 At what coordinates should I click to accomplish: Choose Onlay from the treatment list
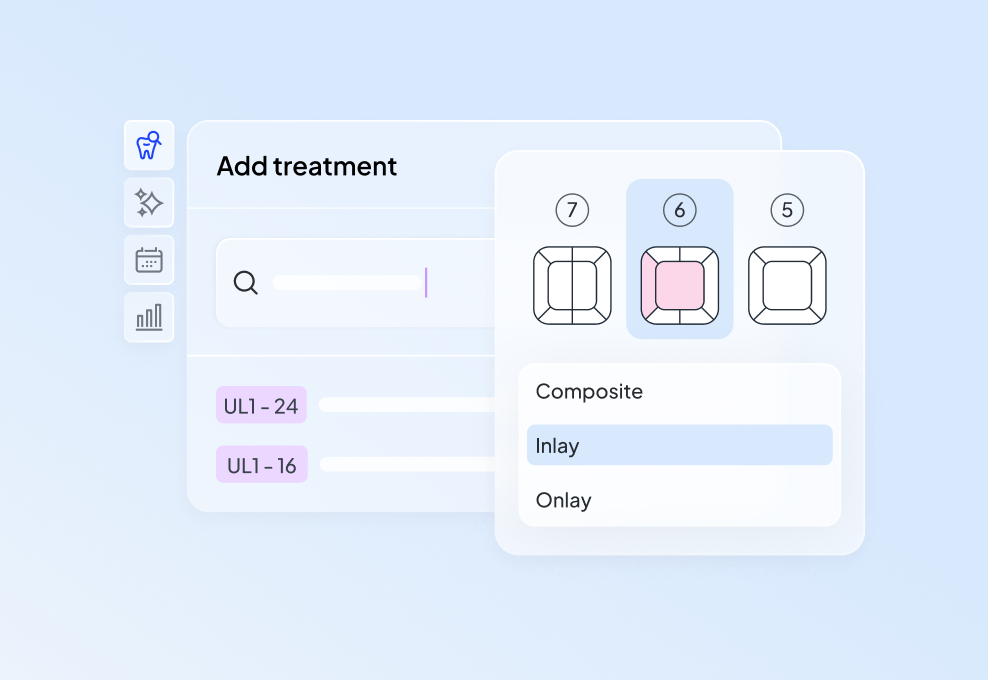(x=563, y=500)
